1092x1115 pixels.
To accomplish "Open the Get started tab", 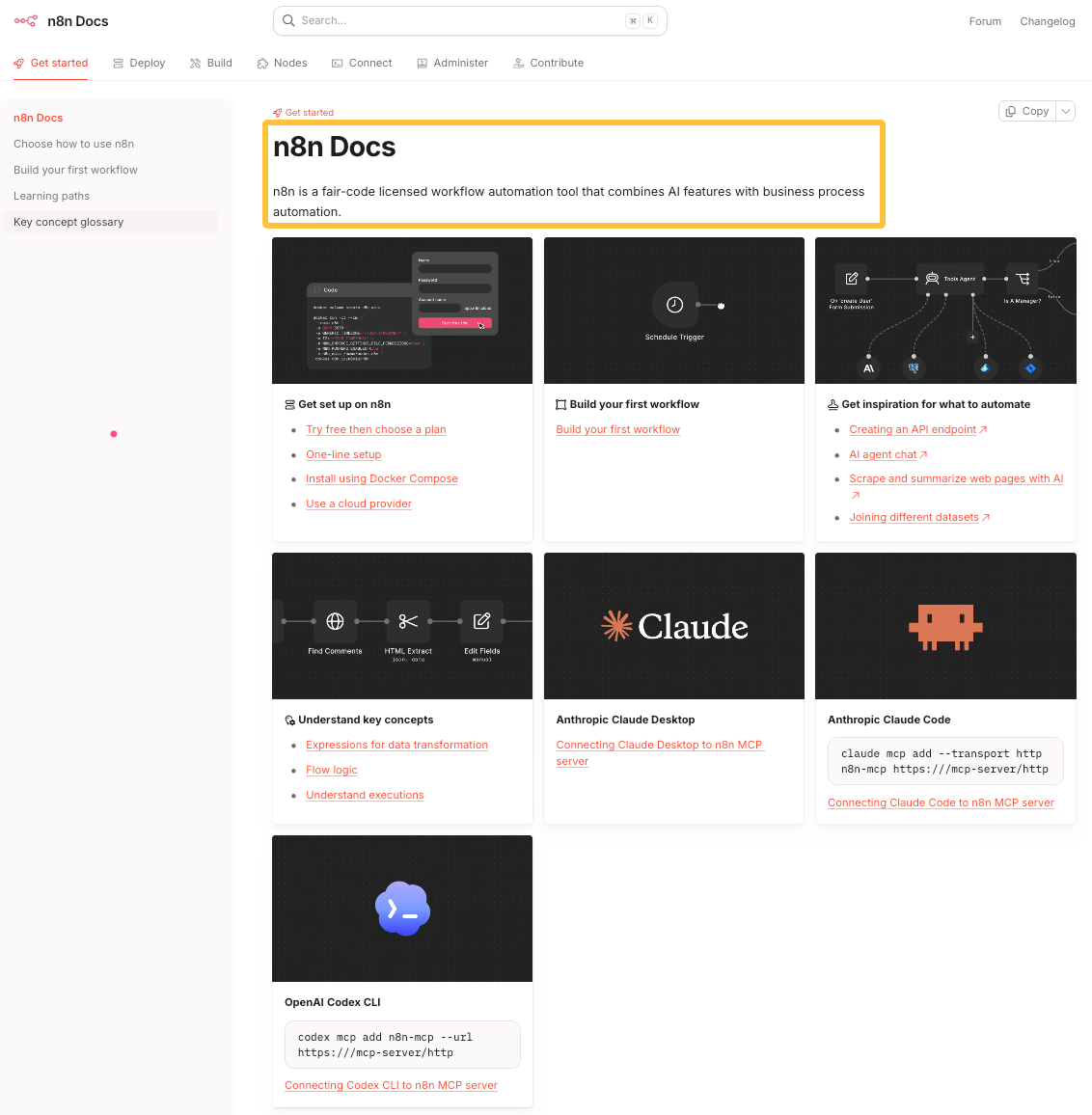I will click(x=50, y=64).
